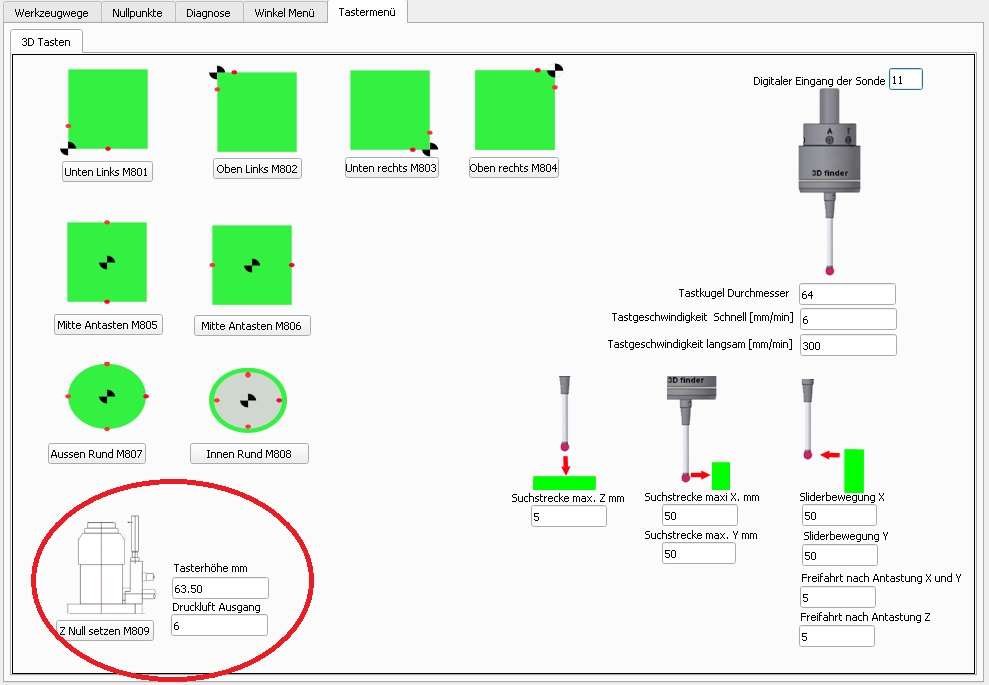Select the Freifahrt nach Antastung Z field

836,636
